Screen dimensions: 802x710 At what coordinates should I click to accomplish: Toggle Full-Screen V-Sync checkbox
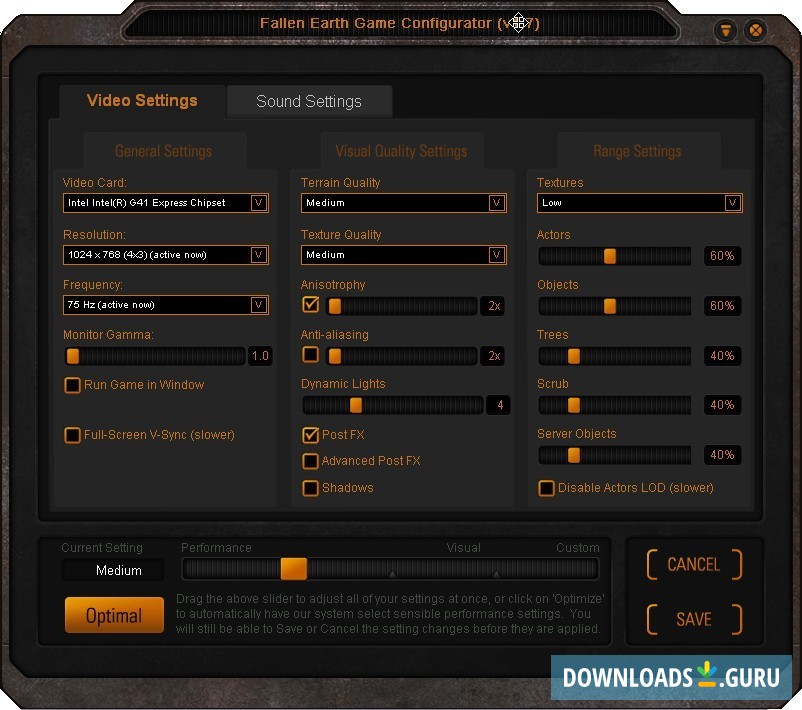pyautogui.click(x=73, y=435)
